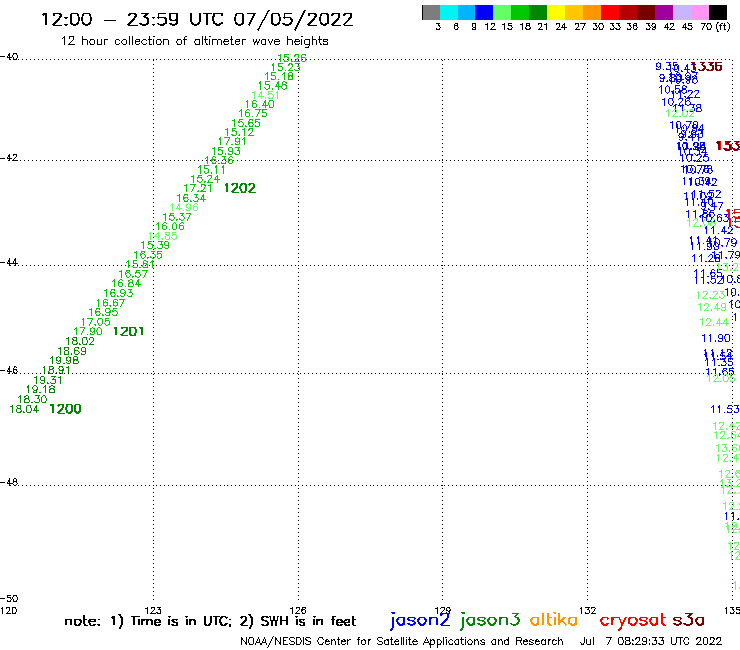Click the '1336' time marker near the top right
This screenshot has width=740, height=650.
(706, 67)
